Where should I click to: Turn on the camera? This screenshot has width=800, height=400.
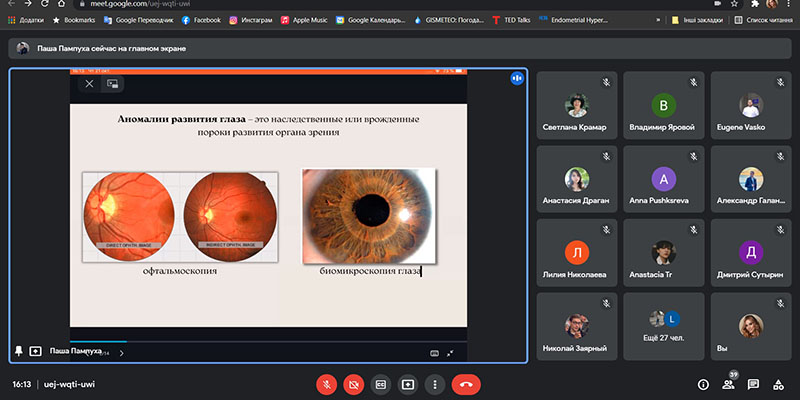353,384
